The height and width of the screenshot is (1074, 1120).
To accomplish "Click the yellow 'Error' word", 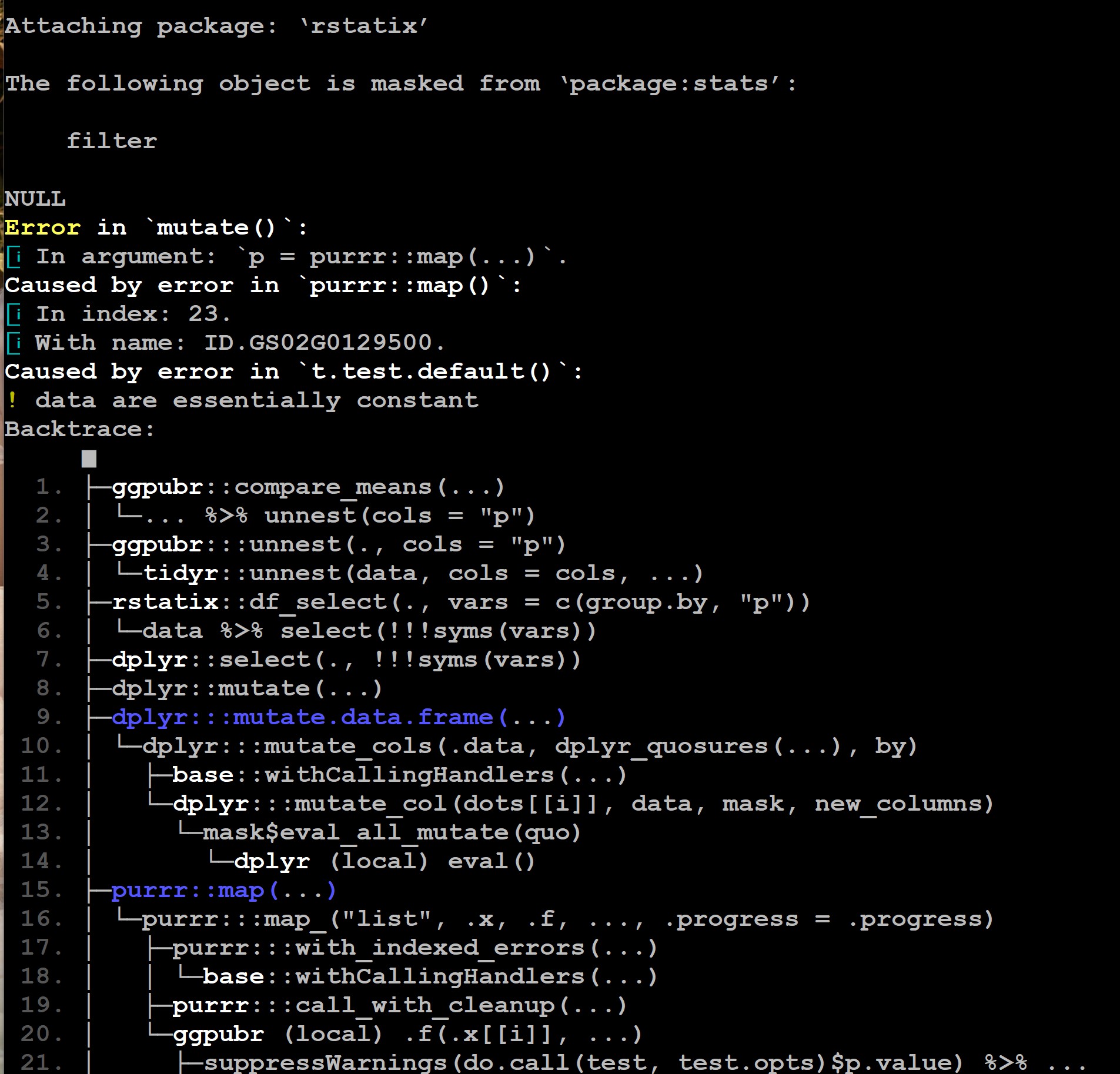I will 42,228.
